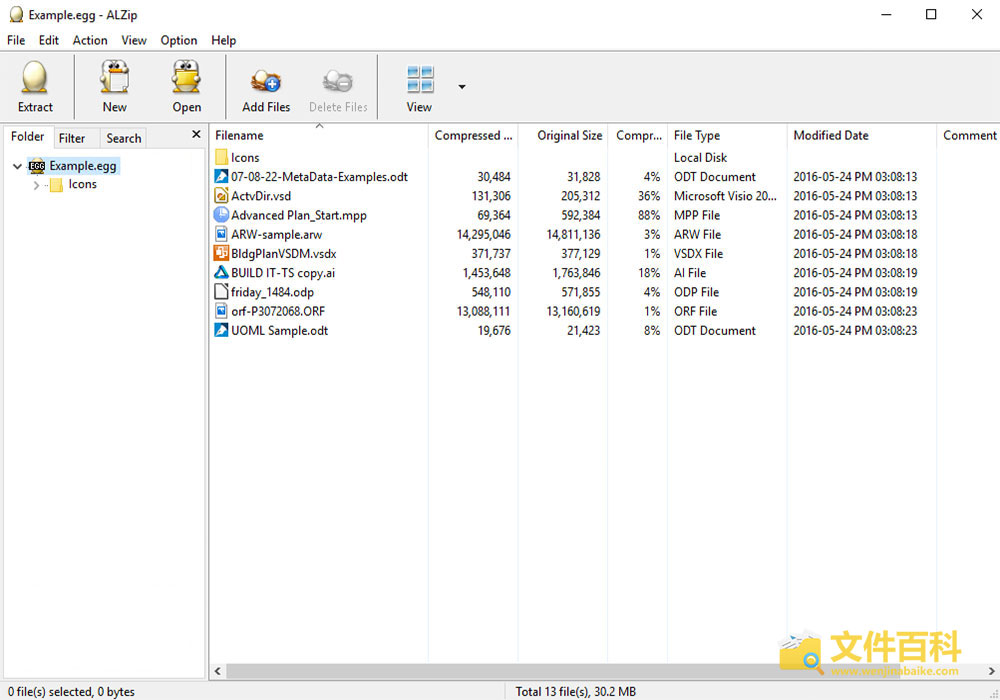1000x700 pixels.
Task: Click the ActvDir.vsd file icon
Action: point(221,196)
